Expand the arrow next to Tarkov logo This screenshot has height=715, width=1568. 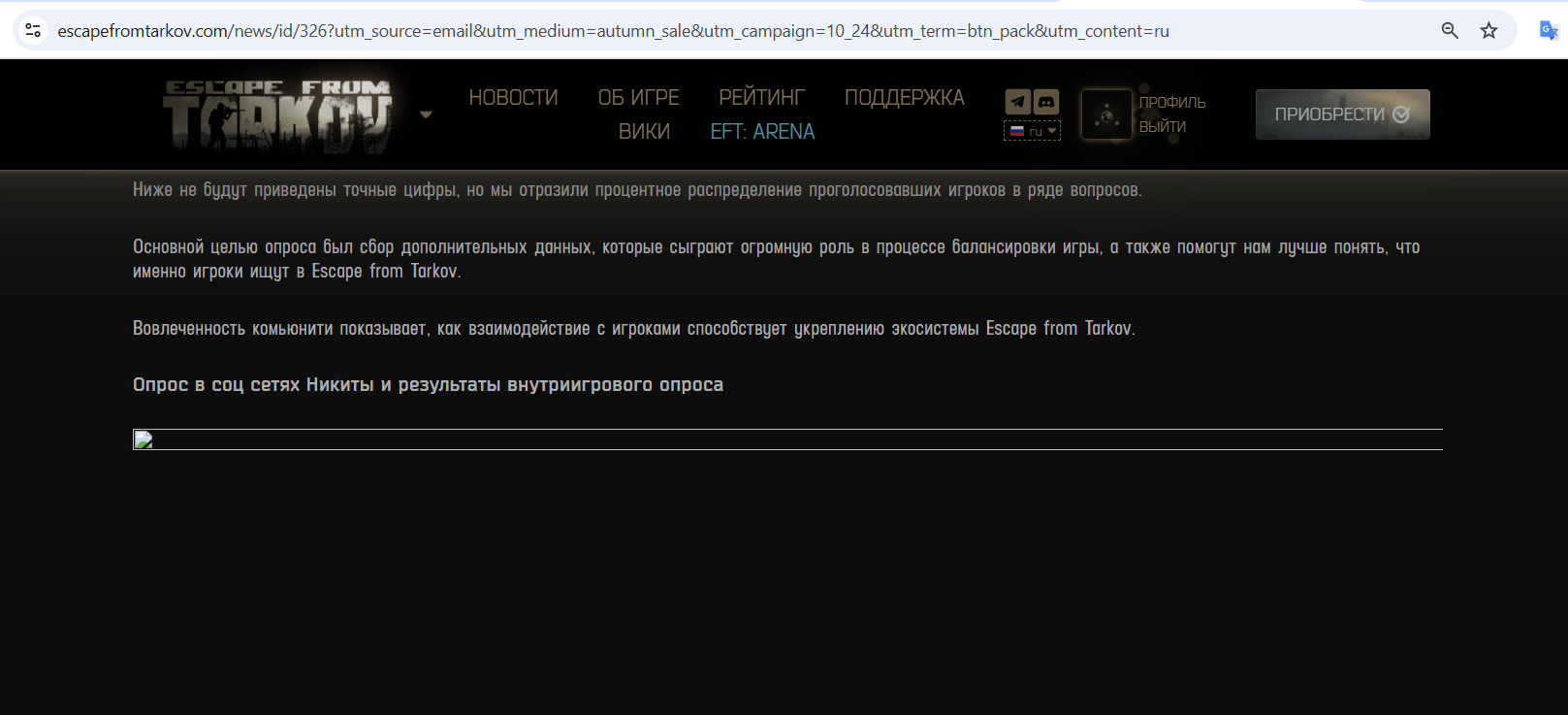point(426,114)
